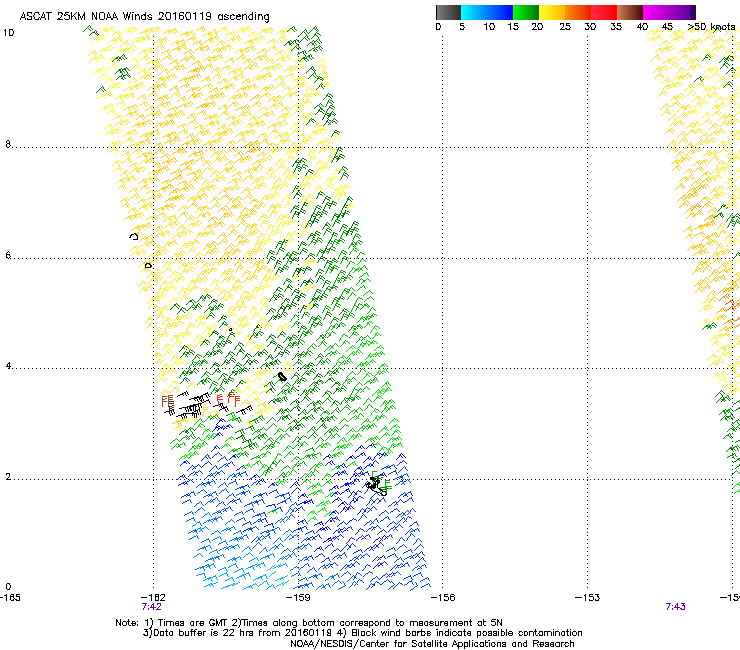Click the '15' label under the color bar
Viewport: 740px width, 650px height.
[x=513, y=27]
